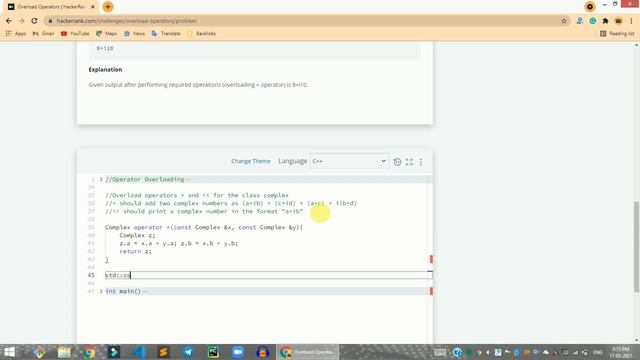
Task: Open the Apps bookmark shortcut
Action: [x=16, y=33]
